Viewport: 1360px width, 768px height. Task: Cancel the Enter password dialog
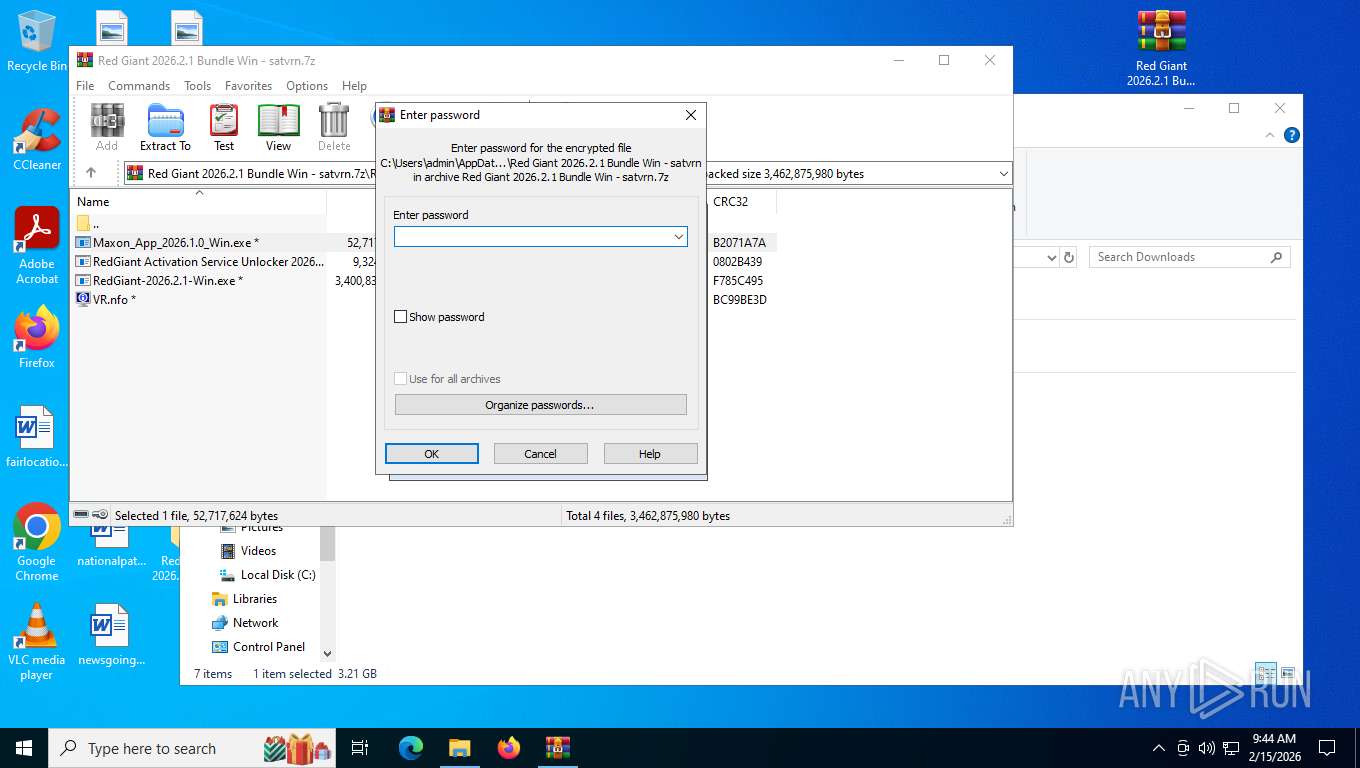click(540, 454)
